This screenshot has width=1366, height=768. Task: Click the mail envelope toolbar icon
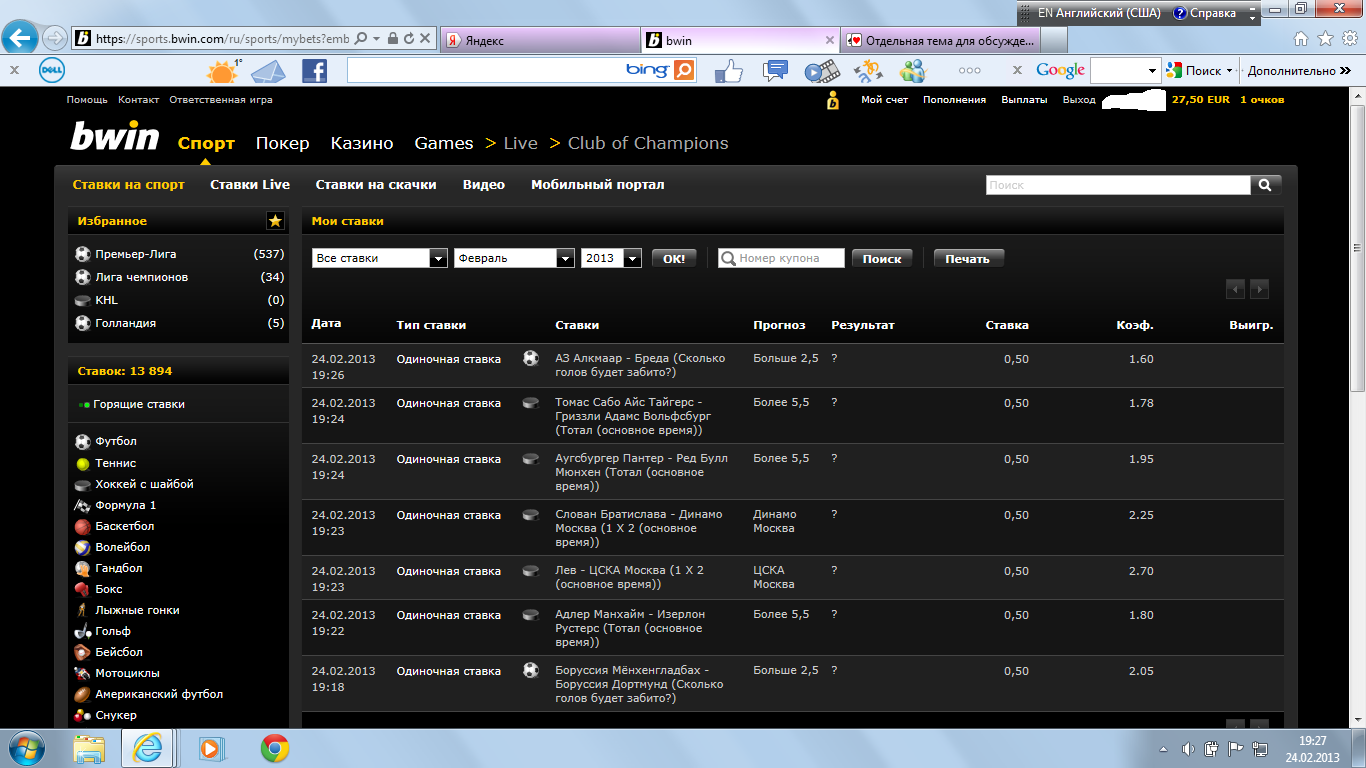[x=268, y=71]
